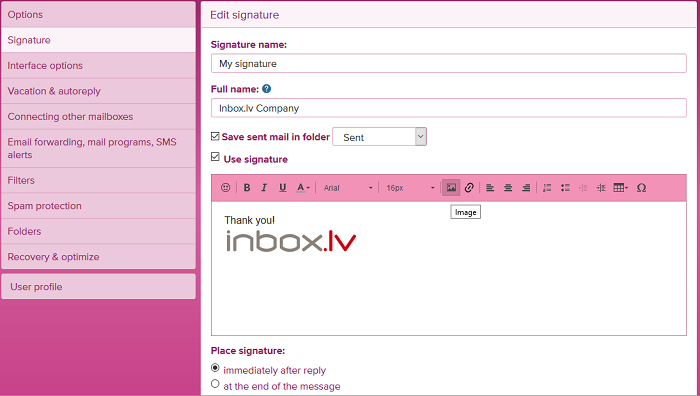
Task: Open the Sent folder dropdown
Action: pos(379,137)
